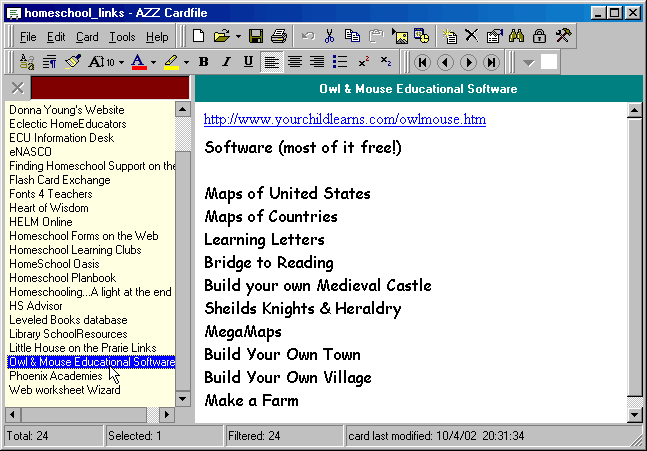The width and height of the screenshot is (647, 451).
Task: Click the white color box in toolbar
Action: 549,62
